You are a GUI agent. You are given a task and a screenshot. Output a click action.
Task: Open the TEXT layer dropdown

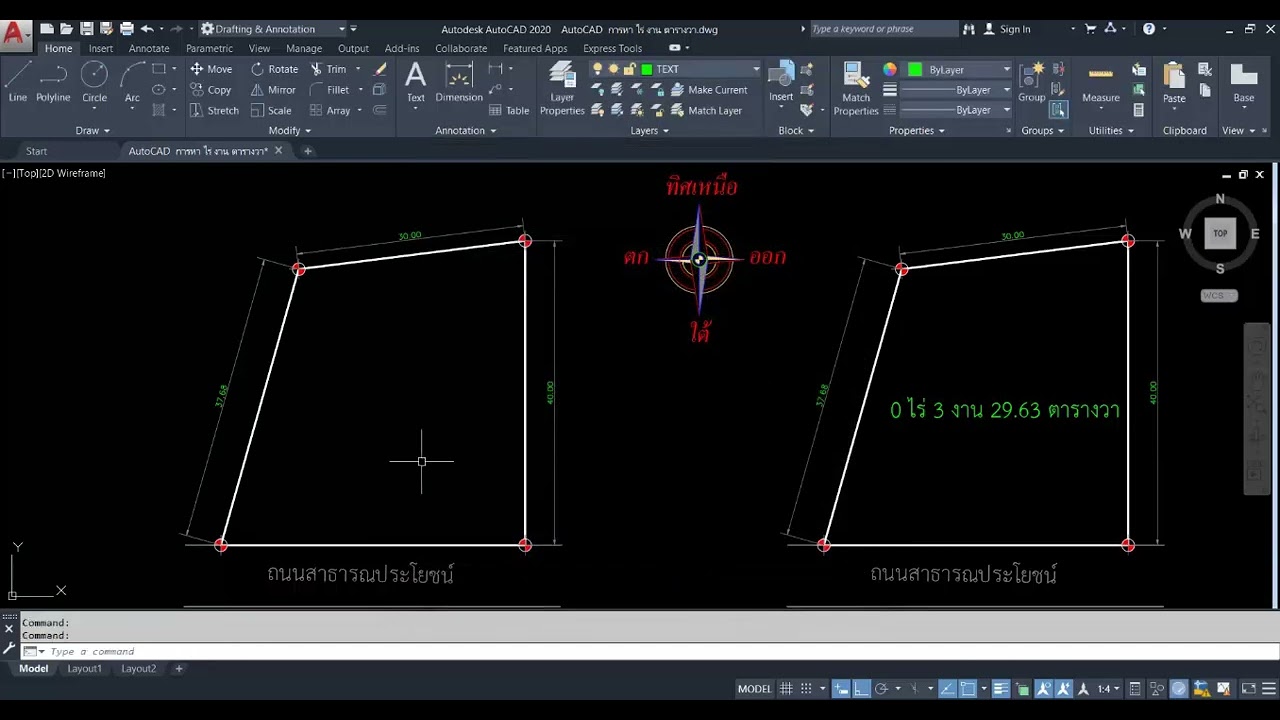click(x=756, y=69)
